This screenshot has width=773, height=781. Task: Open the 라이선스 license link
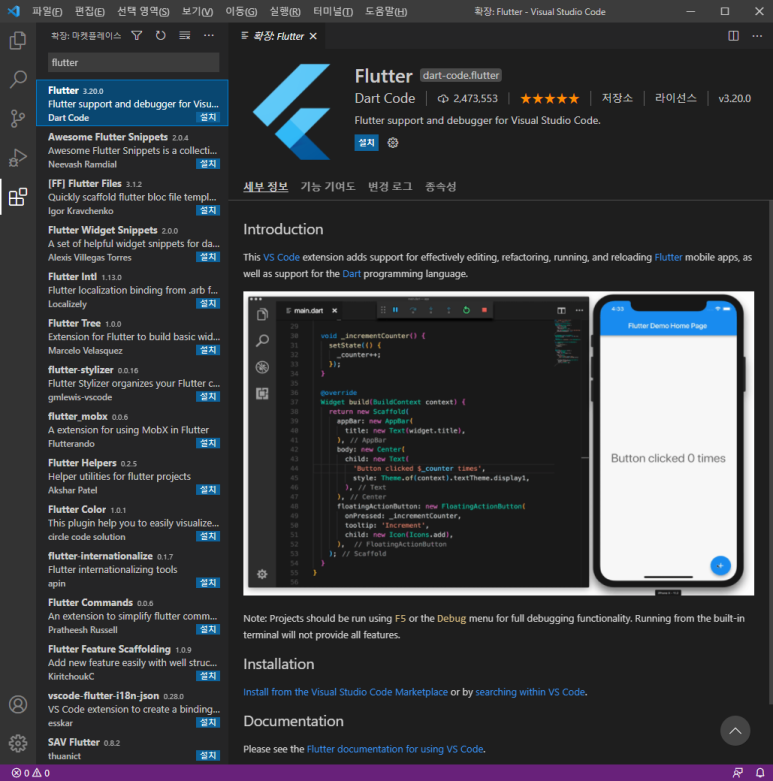675,98
